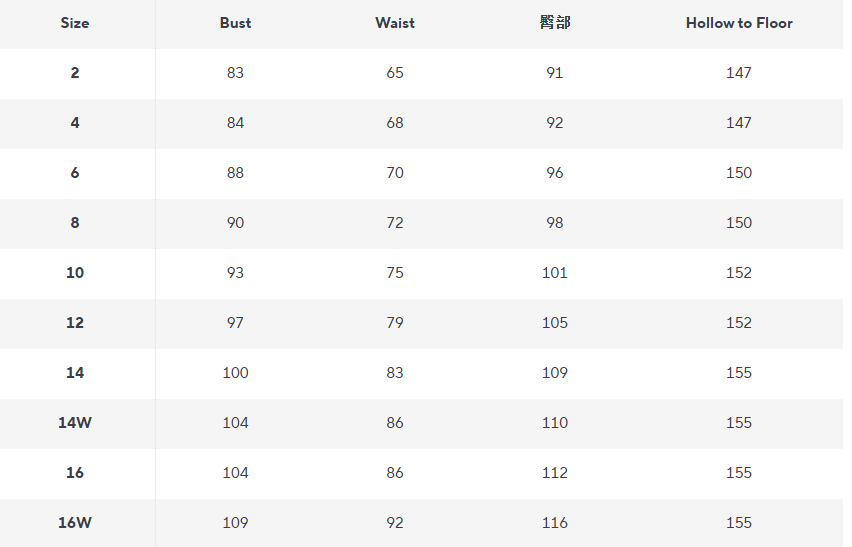Image resolution: width=852 pixels, height=547 pixels.
Task: Click the Hollow to Floor header
Action: tap(739, 23)
